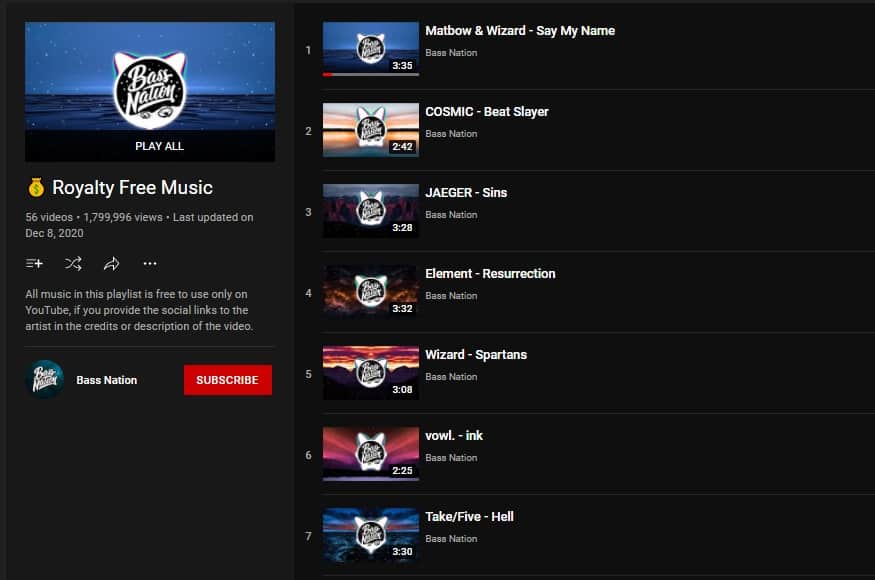This screenshot has width=875, height=580.
Task: Click PLAY ALL on playlist cover
Action: coord(159,146)
